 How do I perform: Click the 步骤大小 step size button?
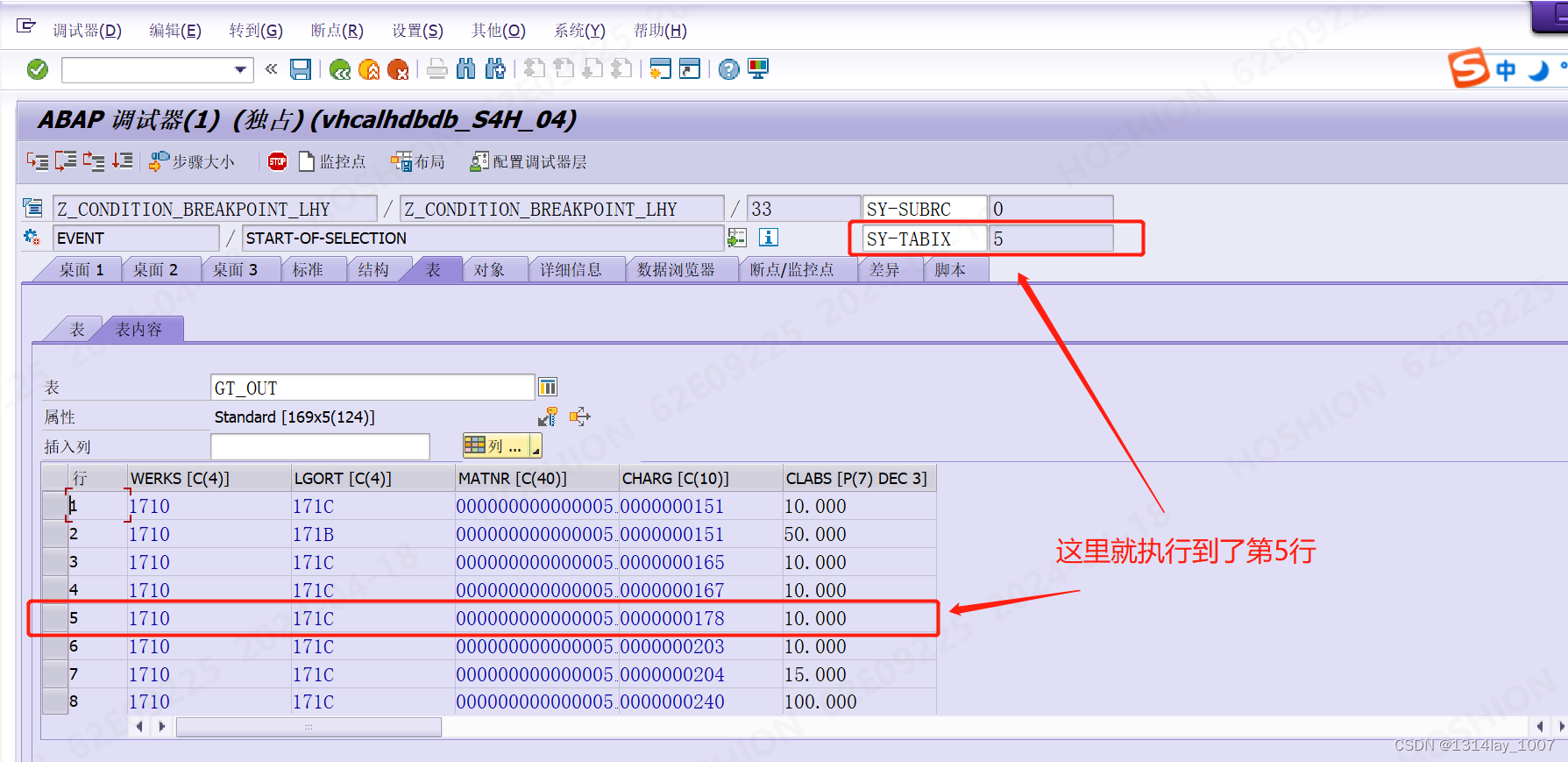192,161
